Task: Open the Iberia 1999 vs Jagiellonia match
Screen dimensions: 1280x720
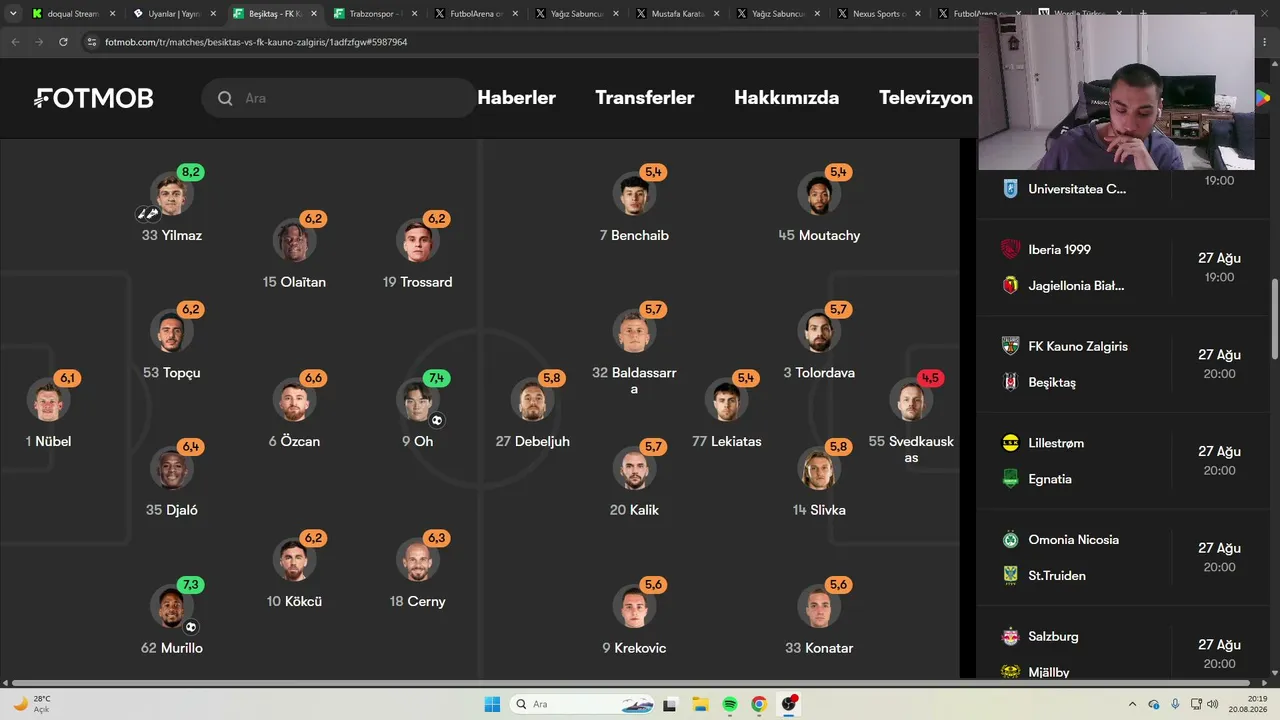Action: tap(1123, 267)
